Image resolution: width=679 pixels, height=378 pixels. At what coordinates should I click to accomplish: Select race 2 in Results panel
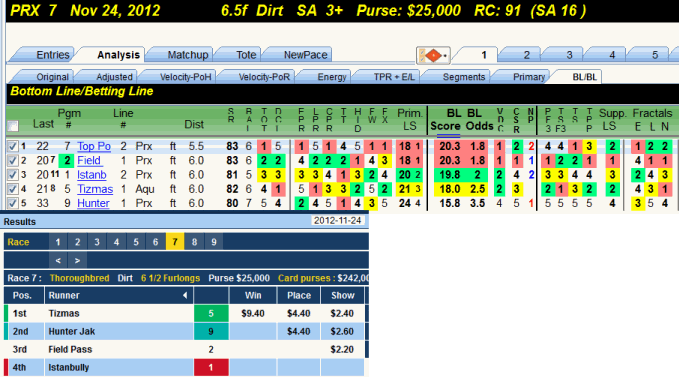coord(78,242)
